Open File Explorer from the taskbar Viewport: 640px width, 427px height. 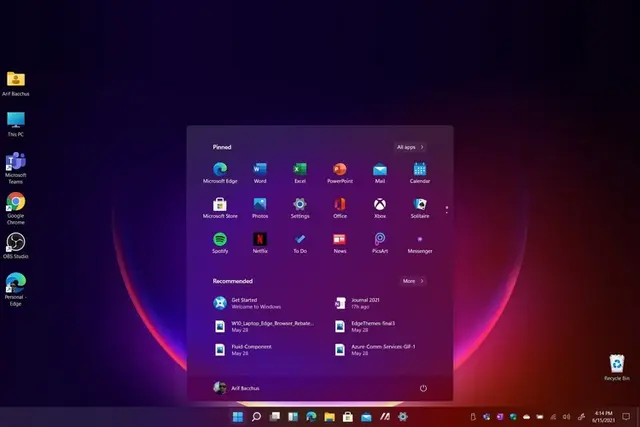pyautogui.click(x=329, y=417)
